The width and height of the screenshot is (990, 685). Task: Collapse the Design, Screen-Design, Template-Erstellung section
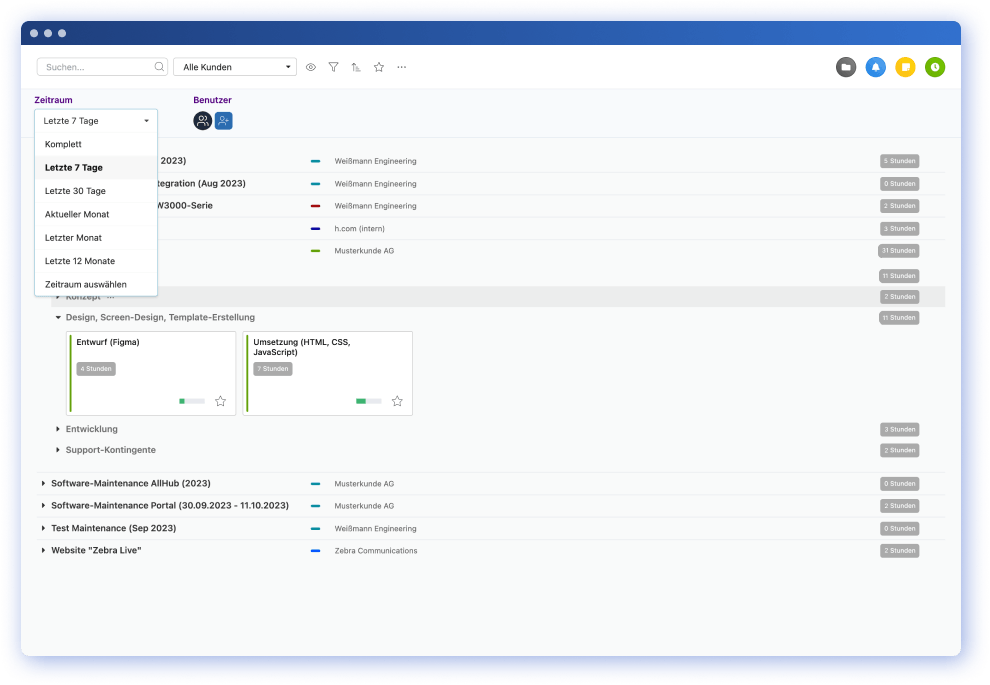58,318
